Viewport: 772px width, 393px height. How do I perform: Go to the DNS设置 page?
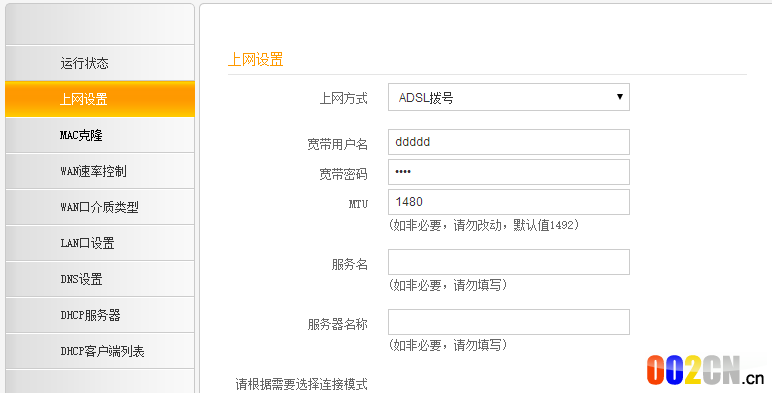[100, 279]
